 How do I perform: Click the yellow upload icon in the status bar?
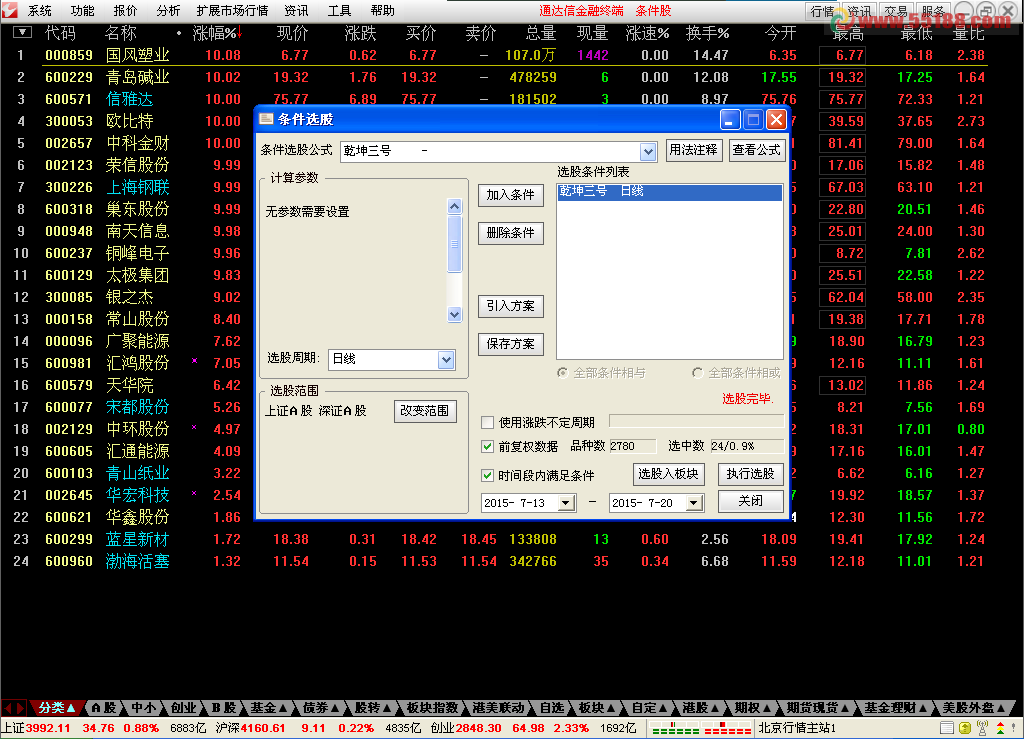[x=965, y=728]
